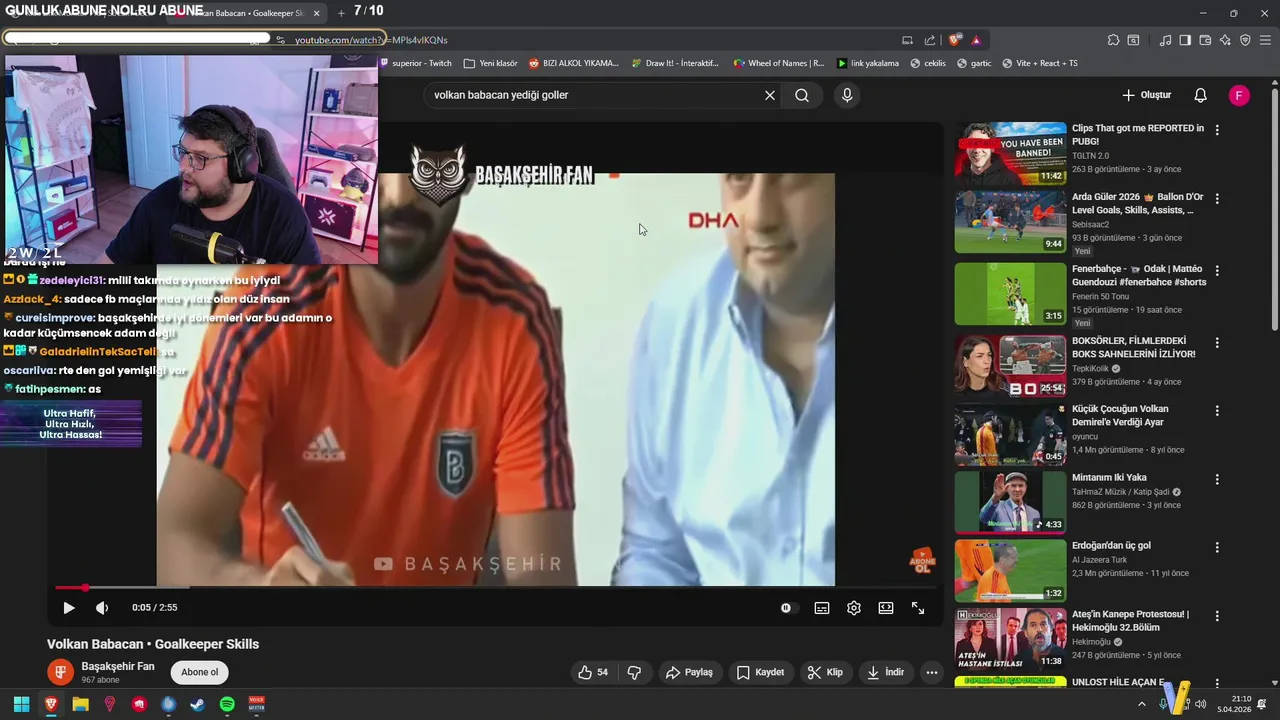This screenshot has height=720, width=1280.
Task: Open options for Arda Güler 2026 video
Action: point(1217,199)
